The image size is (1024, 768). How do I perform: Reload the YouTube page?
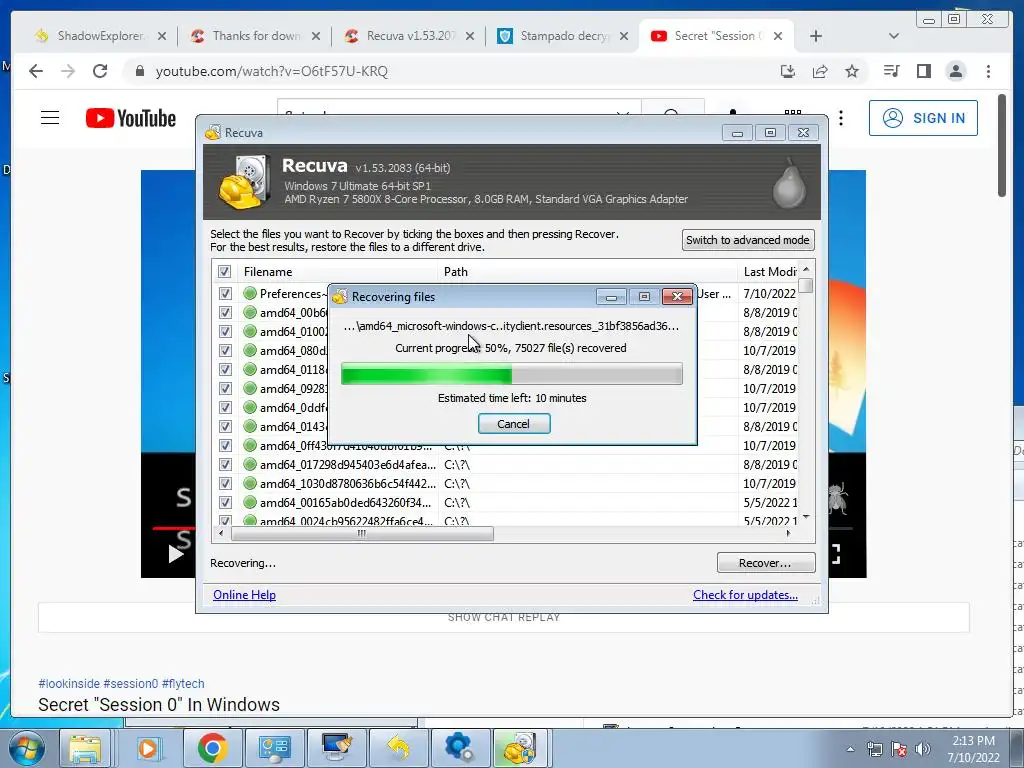[100, 71]
